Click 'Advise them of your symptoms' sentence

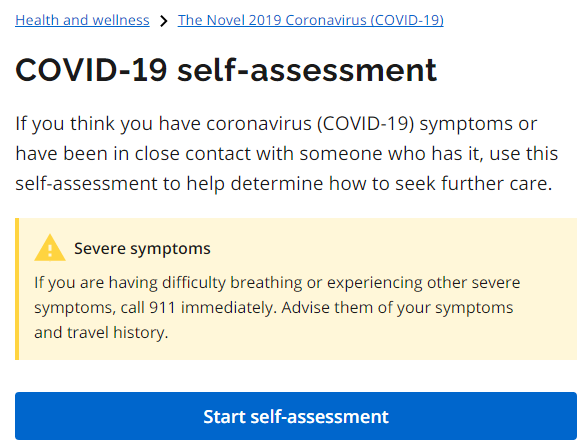[x=397, y=308]
